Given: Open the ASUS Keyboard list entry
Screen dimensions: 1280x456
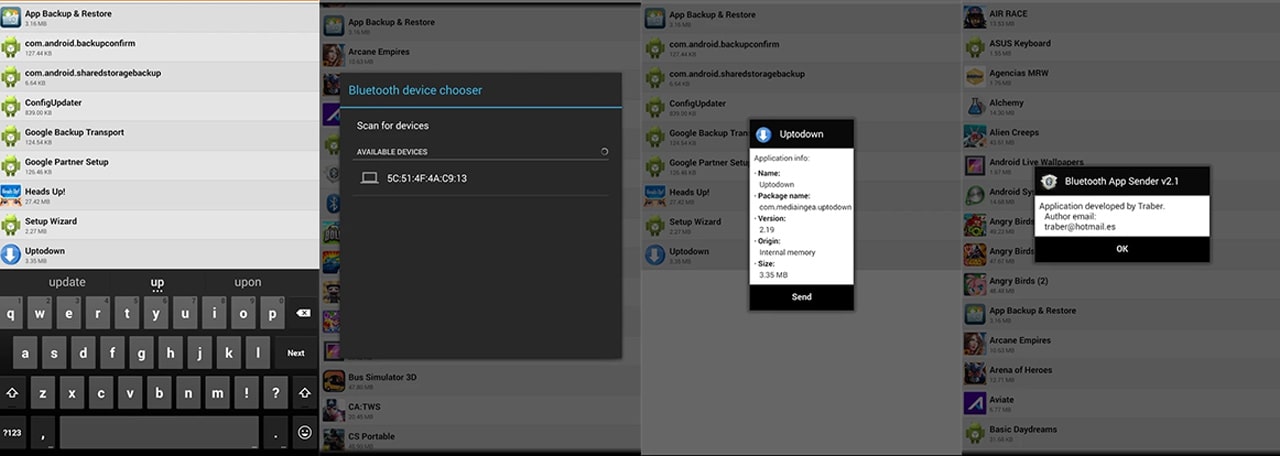Looking at the screenshot, I should tap(1121, 47).
